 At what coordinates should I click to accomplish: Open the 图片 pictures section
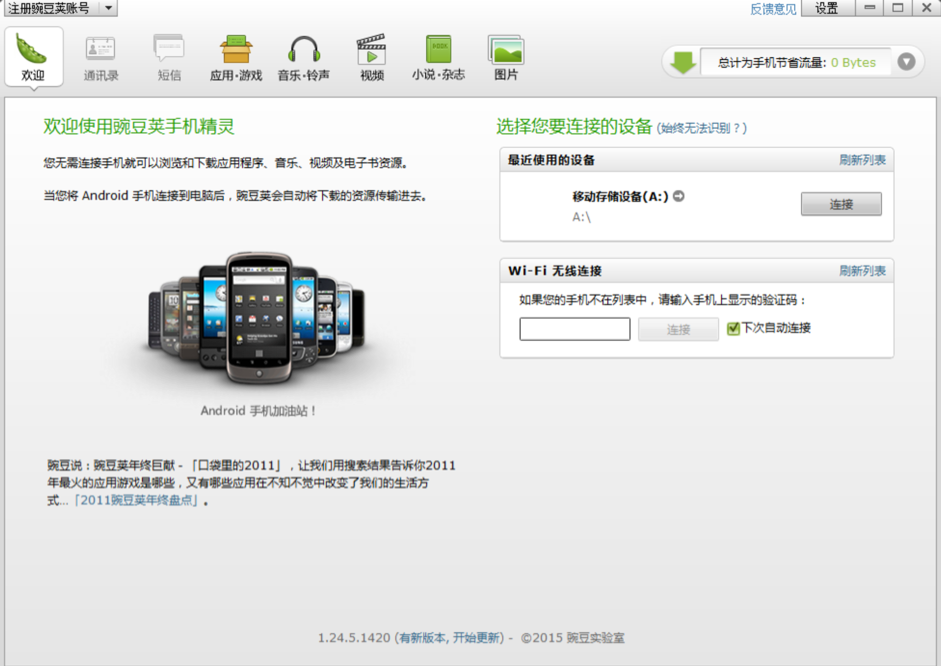(x=506, y=58)
